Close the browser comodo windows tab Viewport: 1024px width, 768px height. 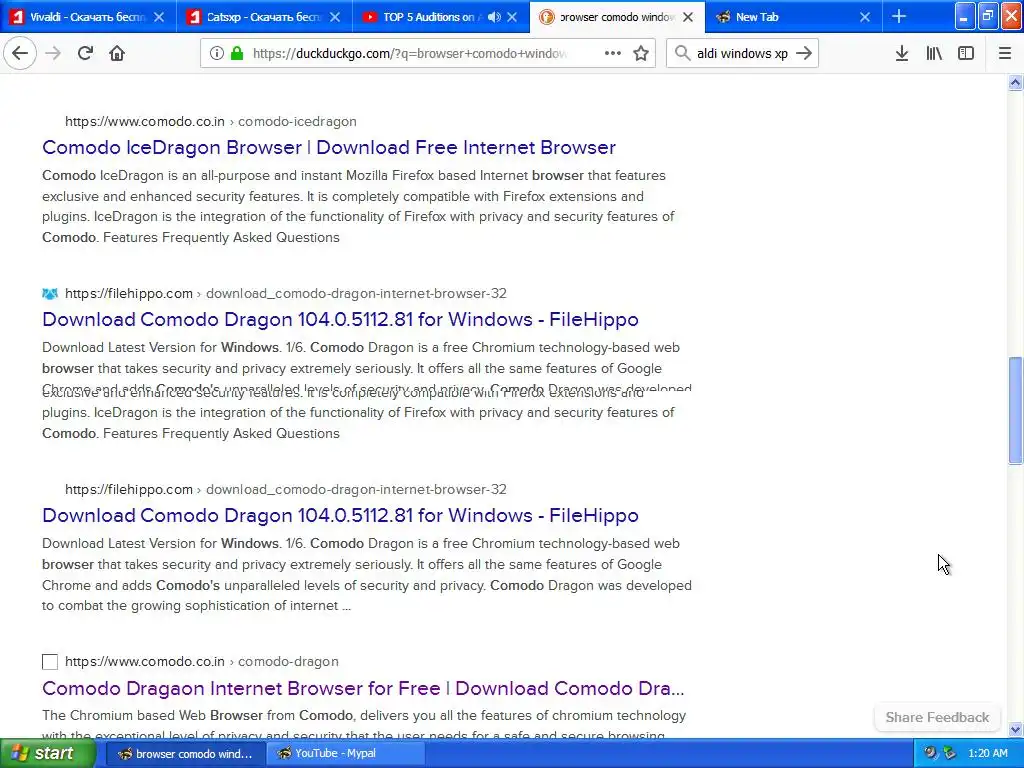point(688,17)
